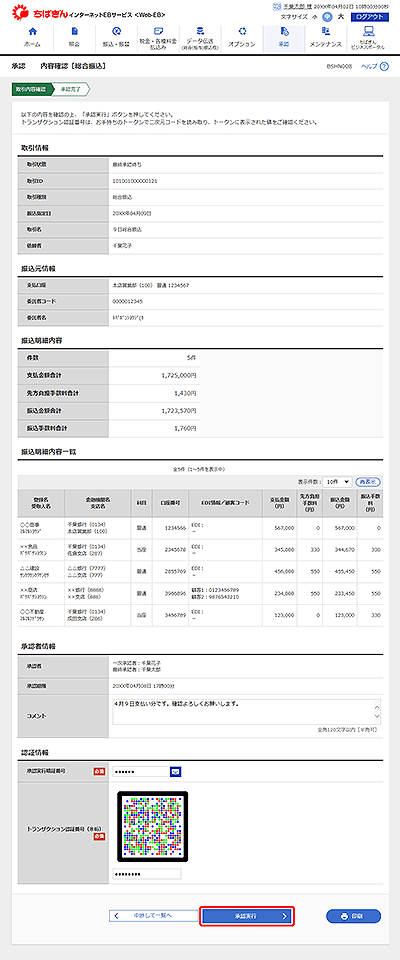The width and height of the screenshot is (400, 960).
Task: Go to the ホーム home icon
Action: pyautogui.click(x=32, y=31)
